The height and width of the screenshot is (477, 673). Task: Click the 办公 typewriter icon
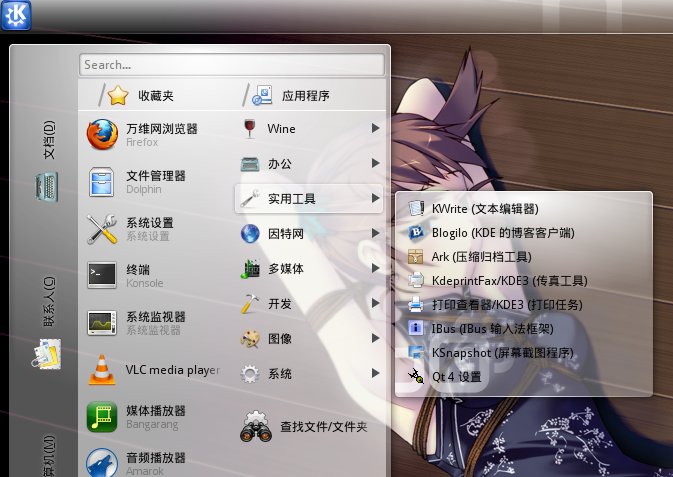[250, 164]
